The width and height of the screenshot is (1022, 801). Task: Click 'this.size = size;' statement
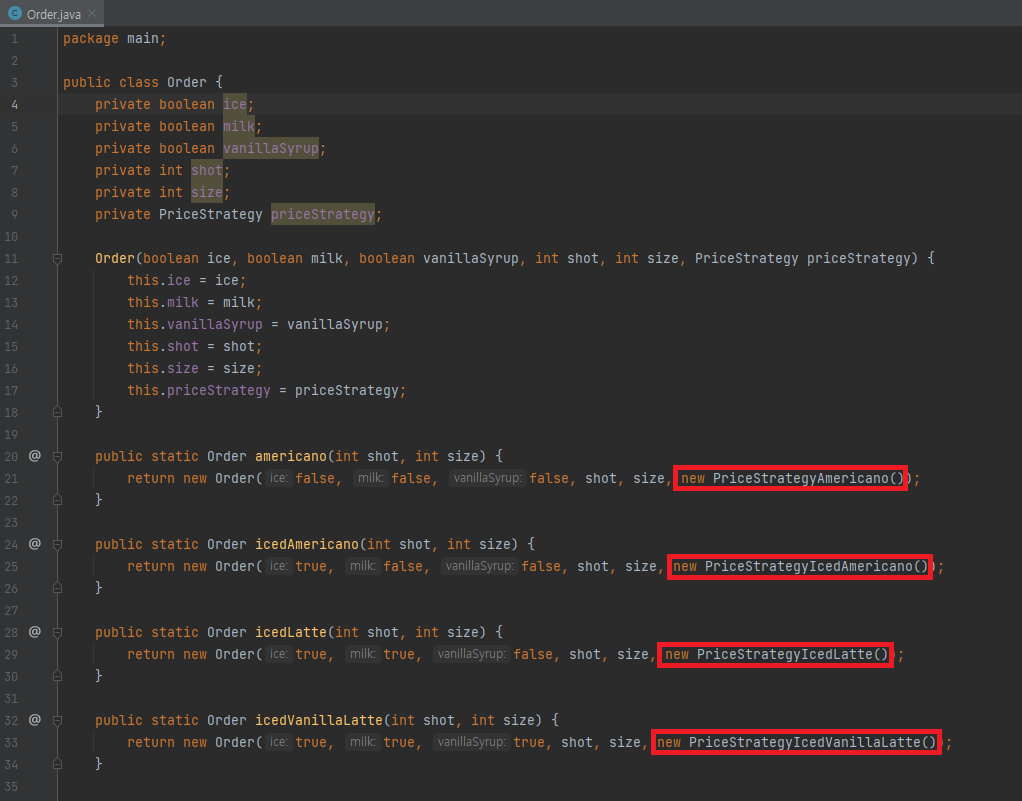pyautogui.click(x=194, y=368)
